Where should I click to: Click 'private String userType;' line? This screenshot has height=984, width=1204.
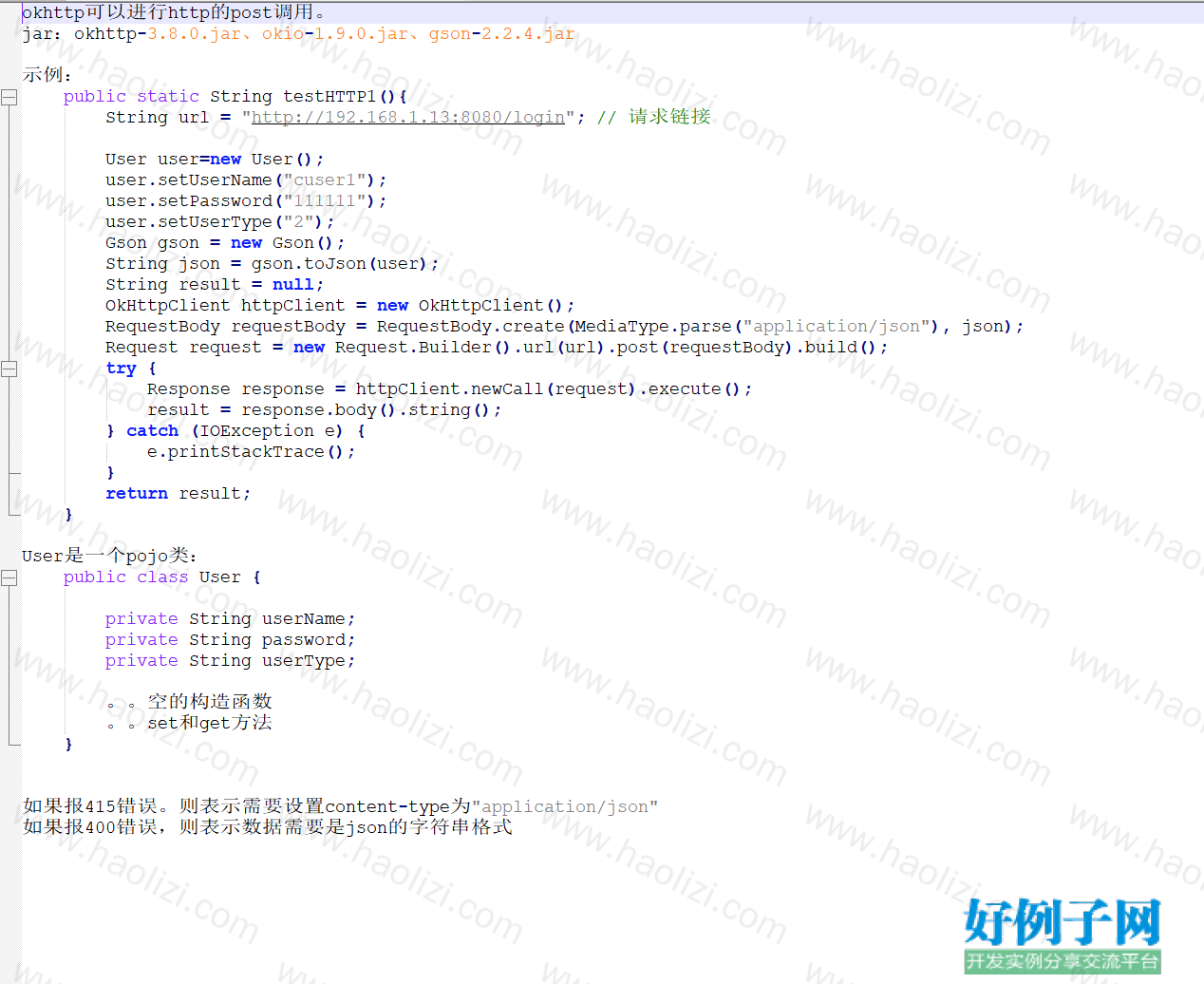(x=231, y=661)
